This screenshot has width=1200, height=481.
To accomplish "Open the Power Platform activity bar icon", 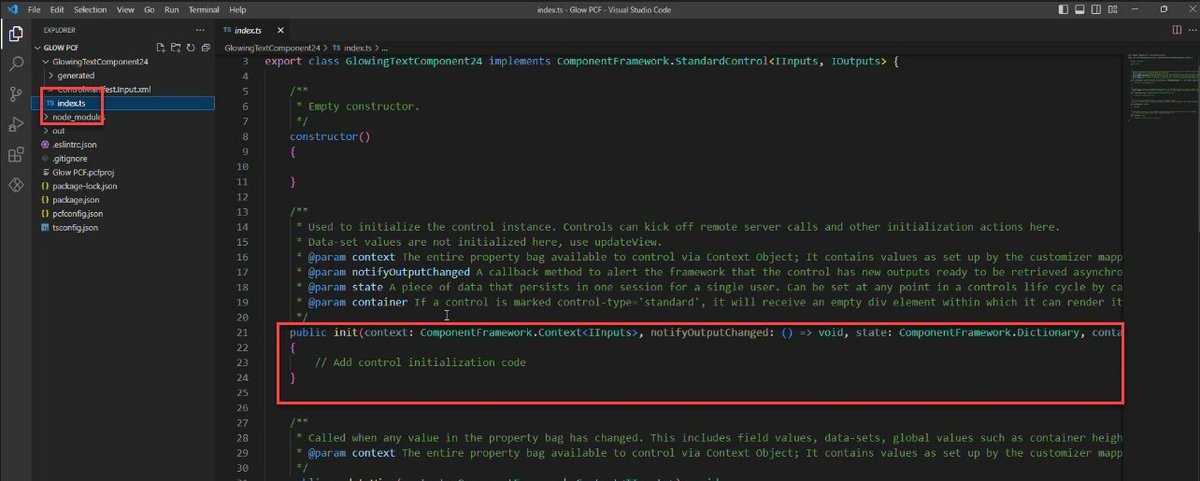I will point(15,185).
